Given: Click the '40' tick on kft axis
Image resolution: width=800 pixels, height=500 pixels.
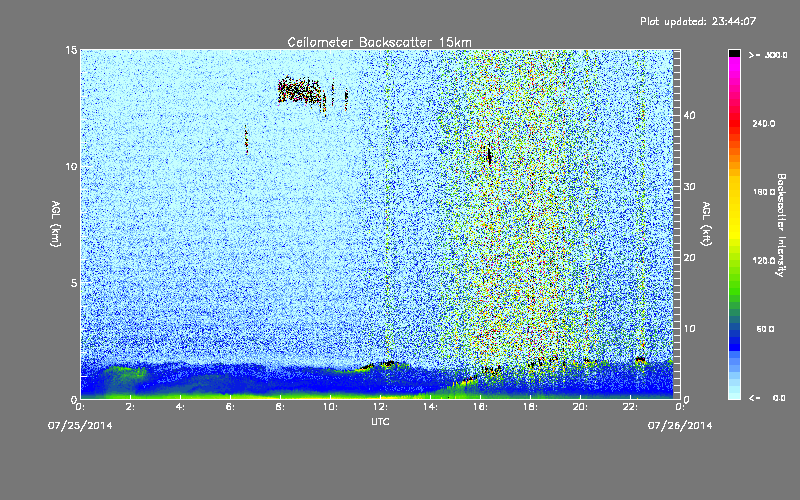Looking at the screenshot, I should click(x=689, y=115).
